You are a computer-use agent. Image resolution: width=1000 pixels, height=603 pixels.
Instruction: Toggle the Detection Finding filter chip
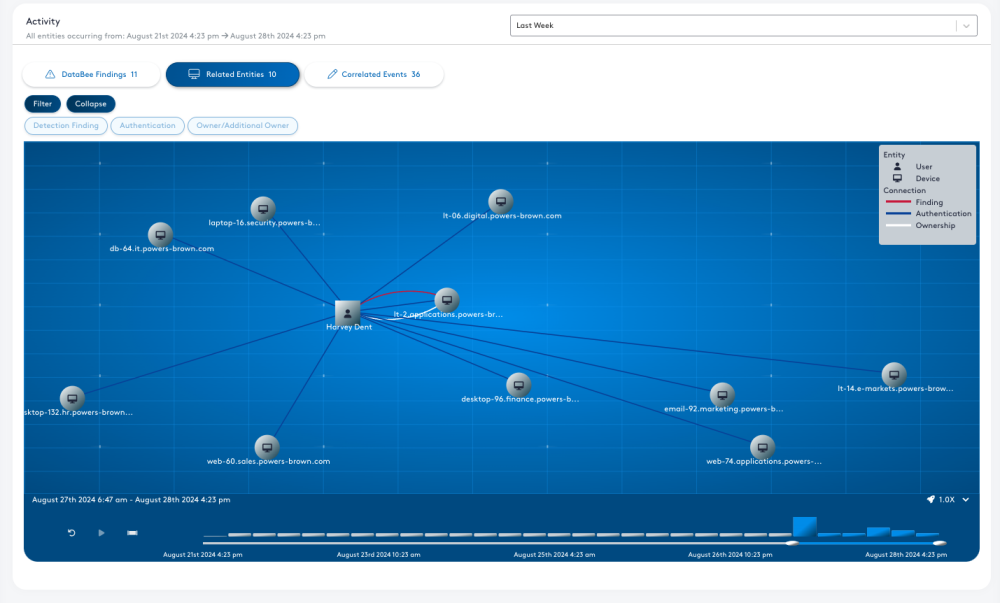(x=66, y=126)
